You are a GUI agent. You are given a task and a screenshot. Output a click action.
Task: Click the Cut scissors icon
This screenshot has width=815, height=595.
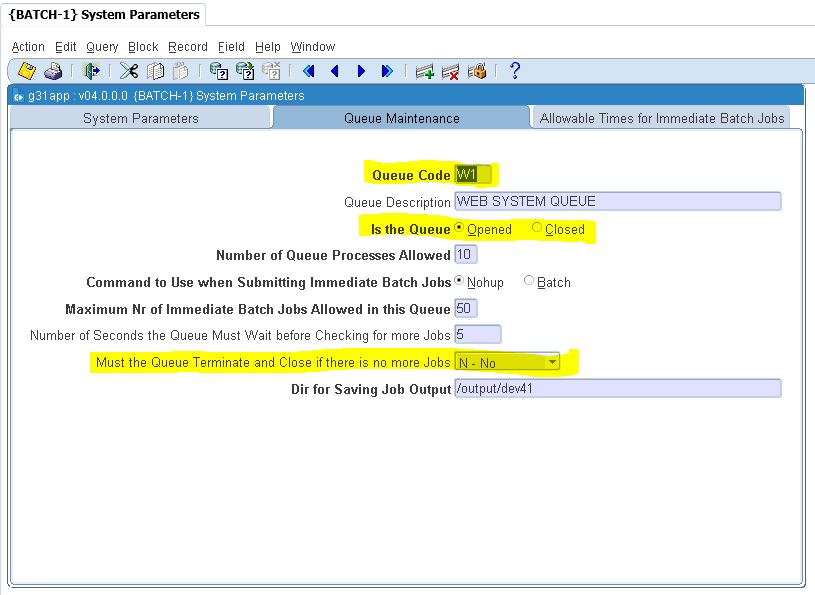coord(129,71)
